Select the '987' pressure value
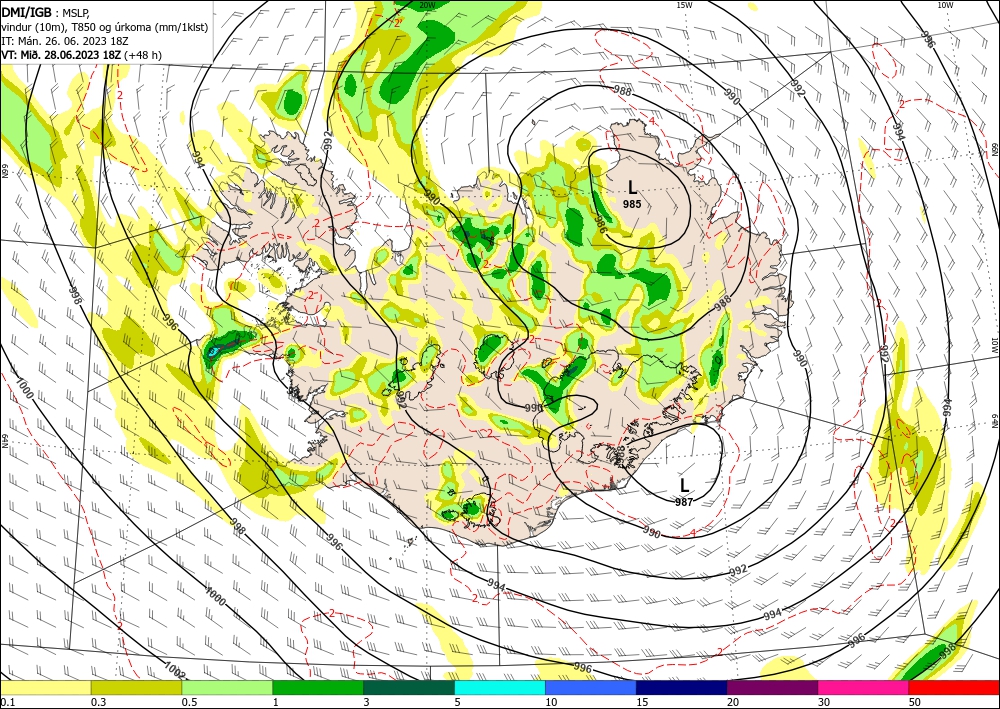 684,502
